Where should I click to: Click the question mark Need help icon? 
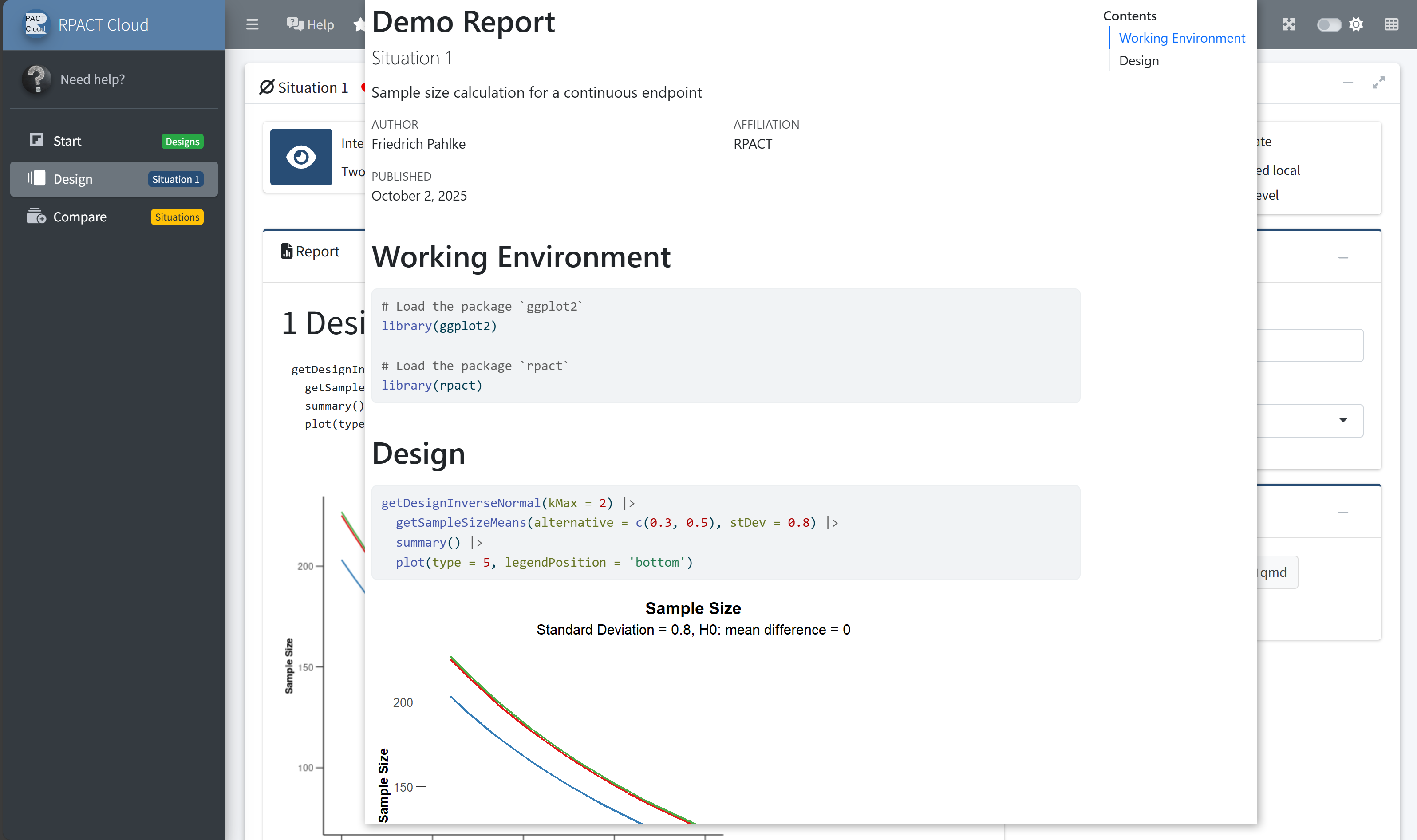point(37,79)
